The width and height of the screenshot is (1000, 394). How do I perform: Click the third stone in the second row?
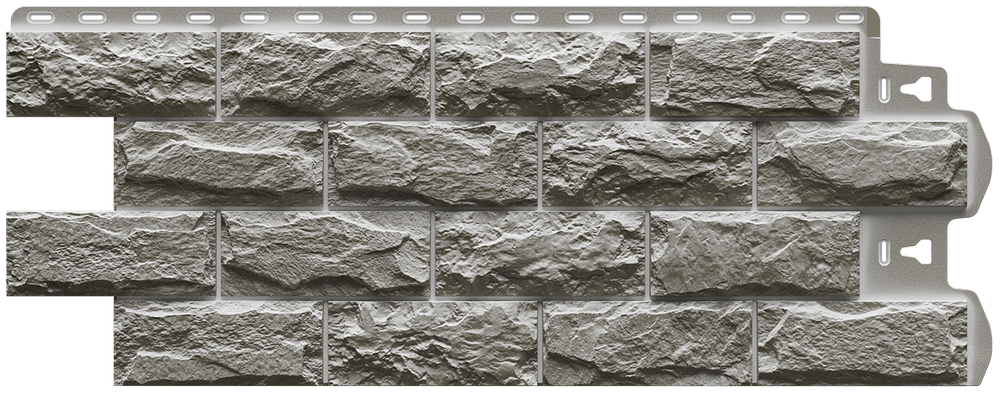[x=648, y=164]
